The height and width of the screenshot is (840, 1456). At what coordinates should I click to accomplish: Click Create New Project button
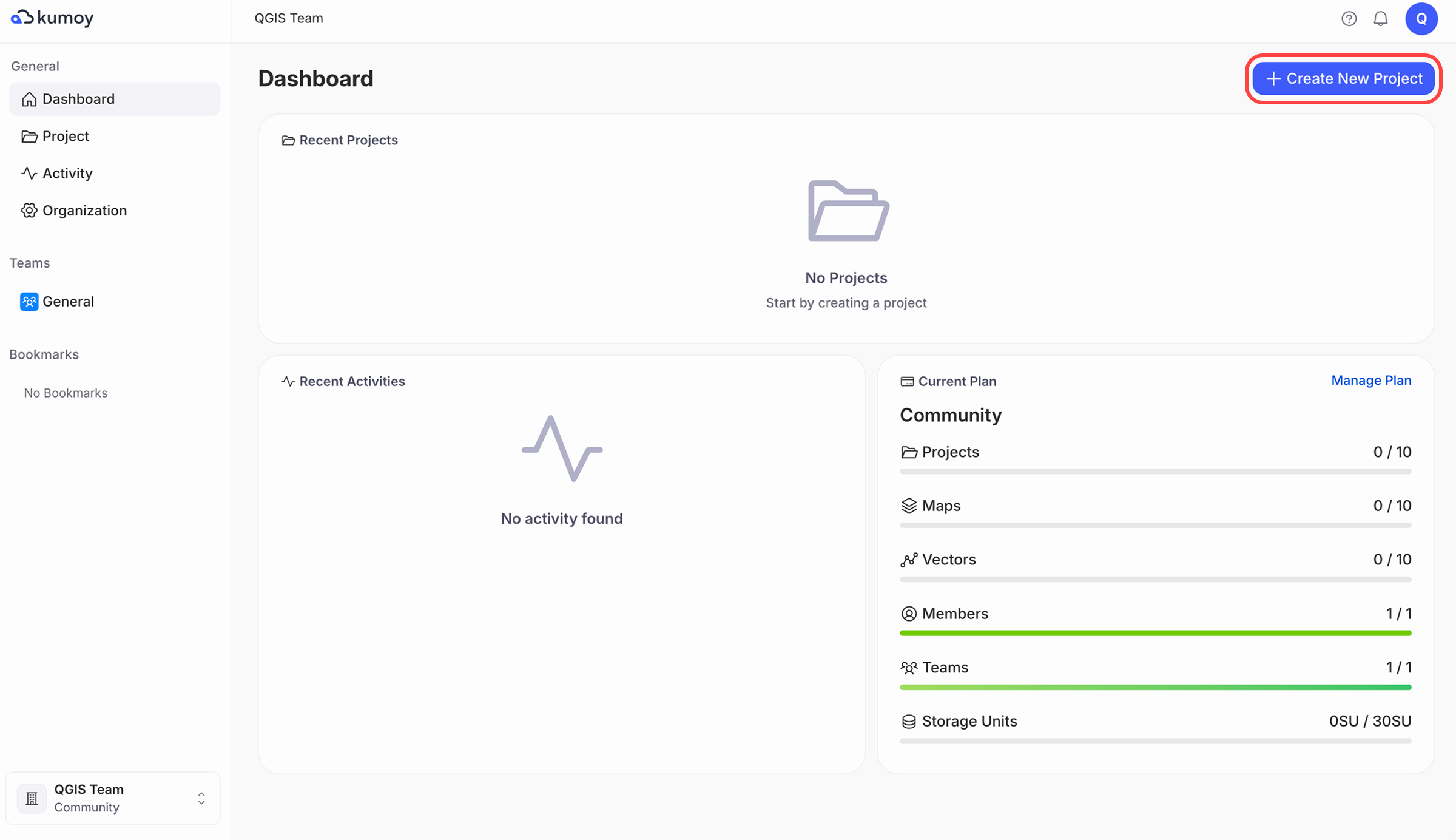[1343, 79]
